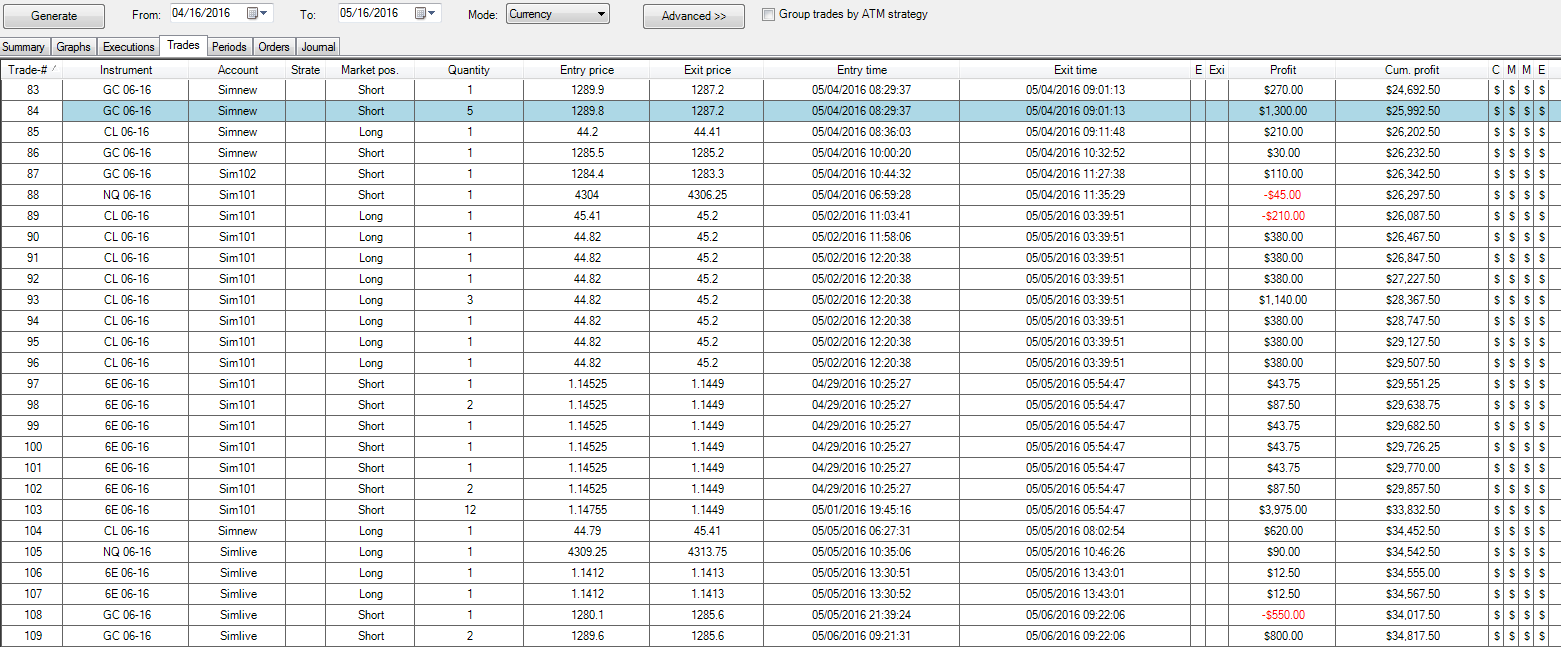Click account Simlive in trade 106
Image resolution: width=1561 pixels, height=647 pixels.
[238, 573]
